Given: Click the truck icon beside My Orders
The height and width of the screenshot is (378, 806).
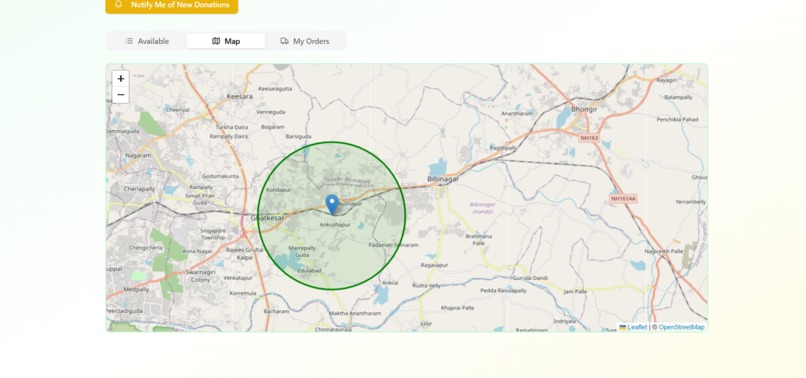Looking at the screenshot, I should tap(284, 41).
